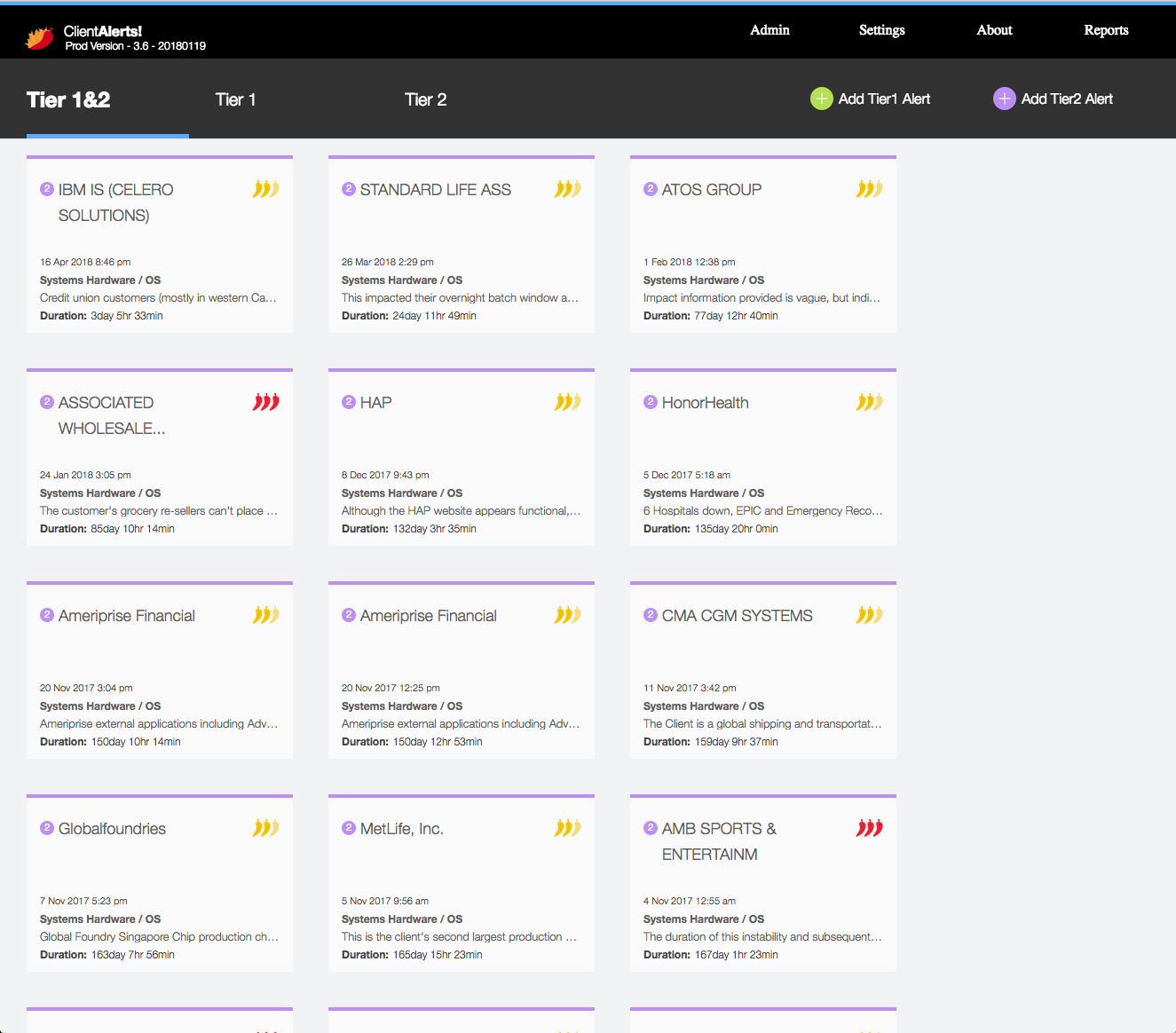This screenshot has width=1176, height=1033.
Task: Open the CMA CGM SYSTEMS alert title
Action: [x=738, y=616]
